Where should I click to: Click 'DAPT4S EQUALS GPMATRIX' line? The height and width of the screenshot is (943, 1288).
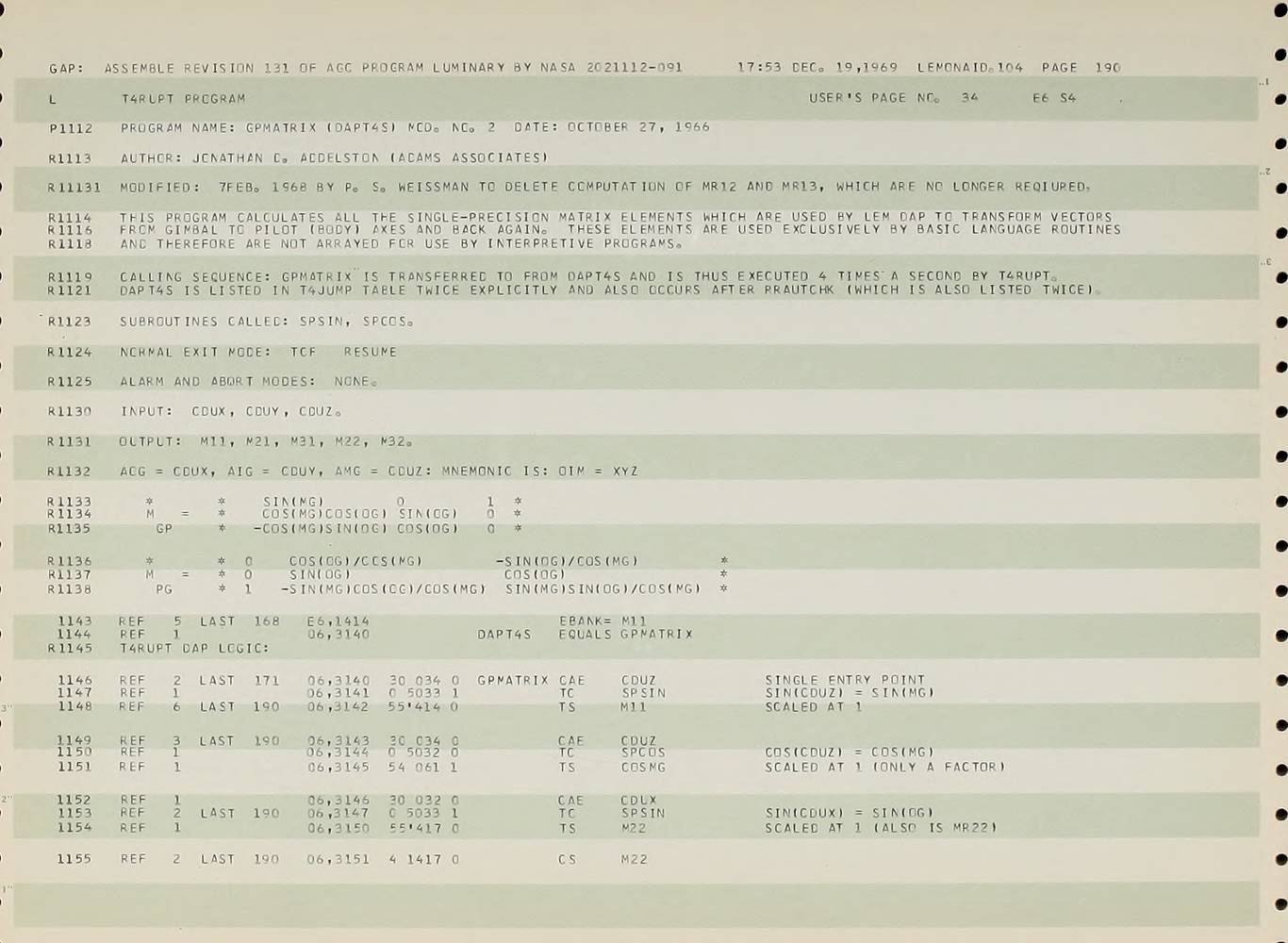pyautogui.click(x=586, y=635)
